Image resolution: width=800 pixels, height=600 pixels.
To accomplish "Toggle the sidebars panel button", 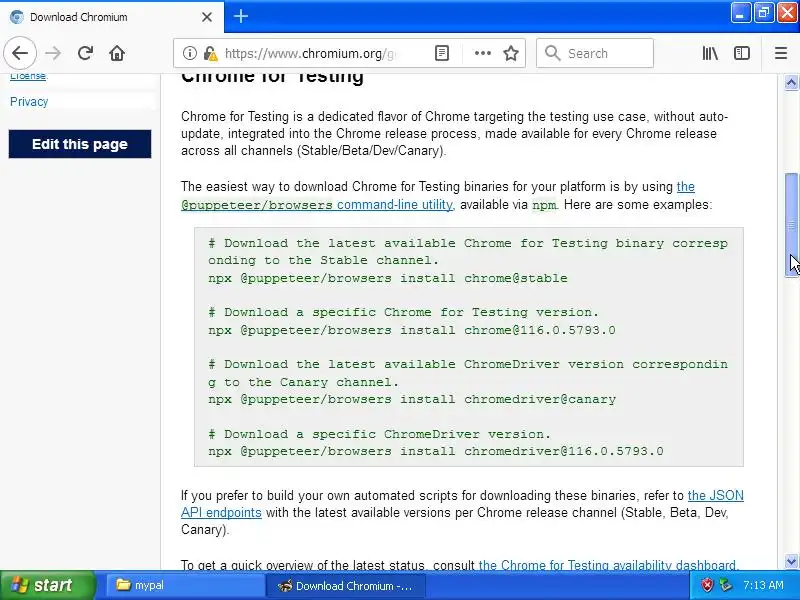I will 741,53.
